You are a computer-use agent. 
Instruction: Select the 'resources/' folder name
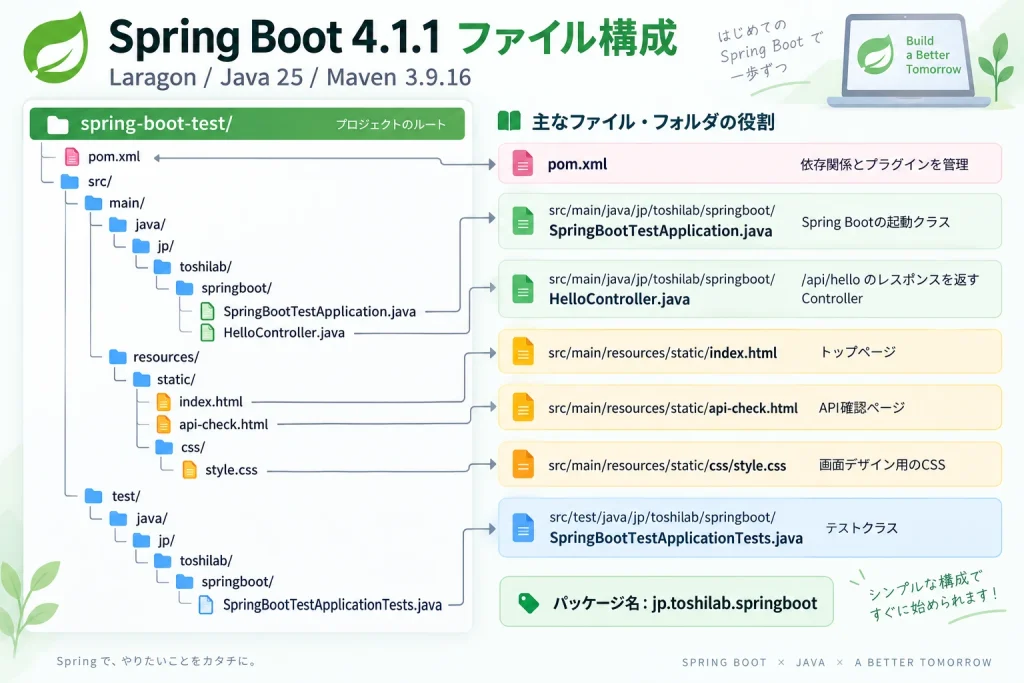(166, 357)
